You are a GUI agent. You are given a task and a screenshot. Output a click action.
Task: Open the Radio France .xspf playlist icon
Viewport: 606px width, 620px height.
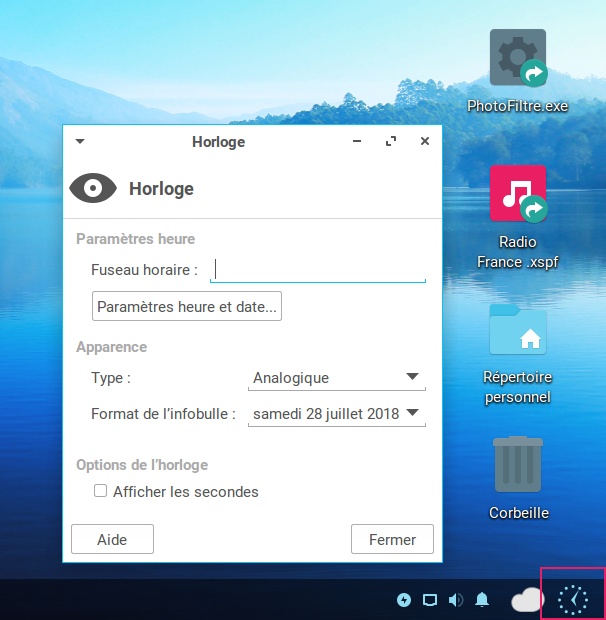coord(517,194)
